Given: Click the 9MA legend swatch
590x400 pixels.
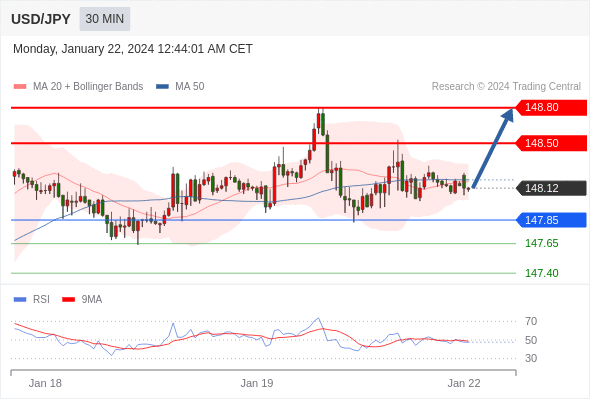Looking at the screenshot, I should point(68,300).
